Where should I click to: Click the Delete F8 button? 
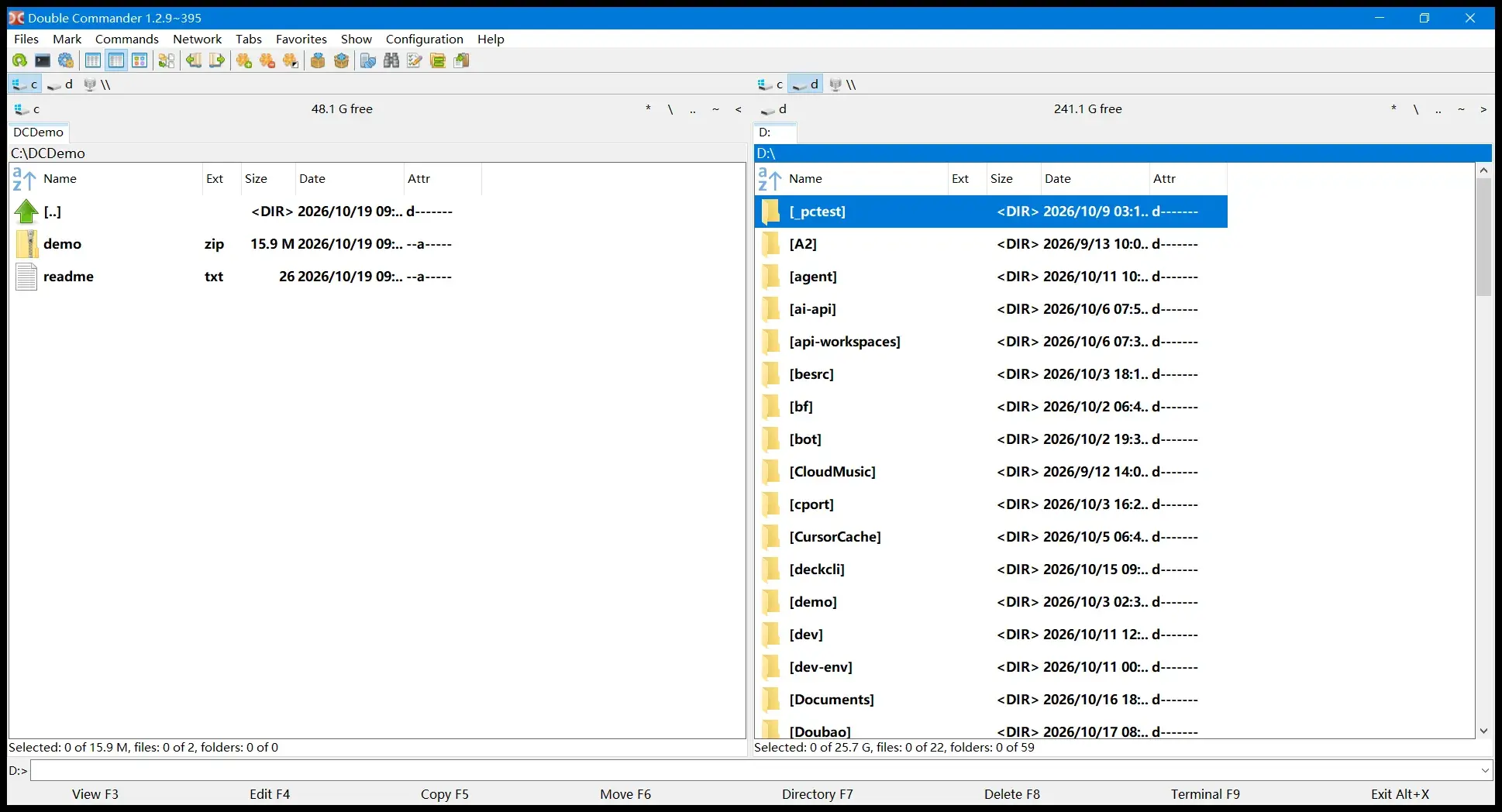pyautogui.click(x=1012, y=794)
